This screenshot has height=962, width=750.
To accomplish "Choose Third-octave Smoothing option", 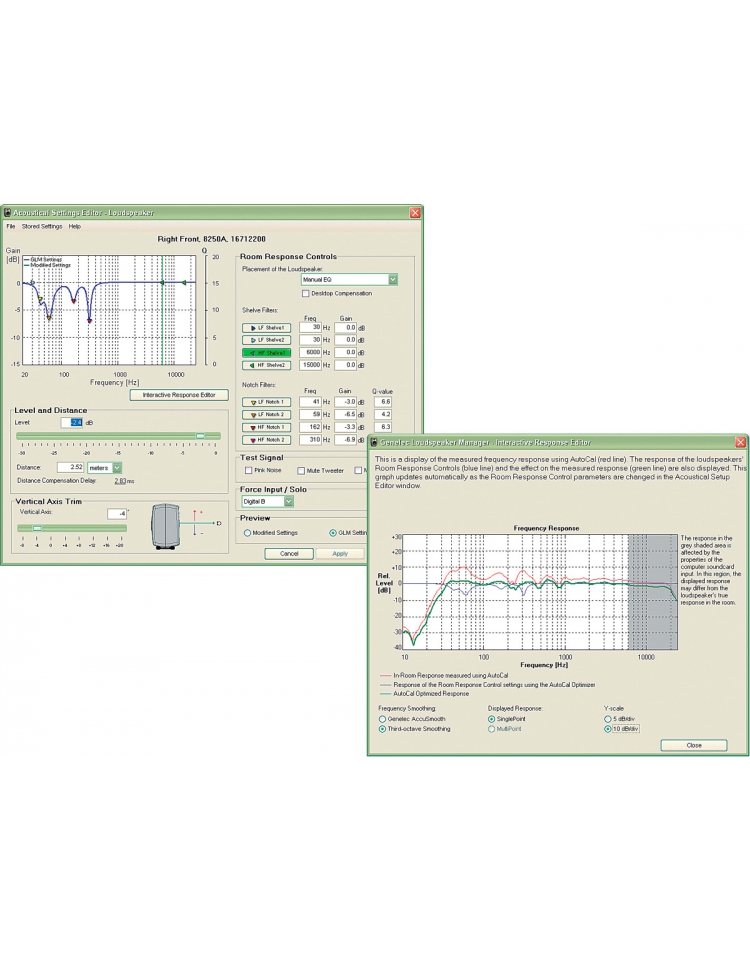I will click(382, 729).
